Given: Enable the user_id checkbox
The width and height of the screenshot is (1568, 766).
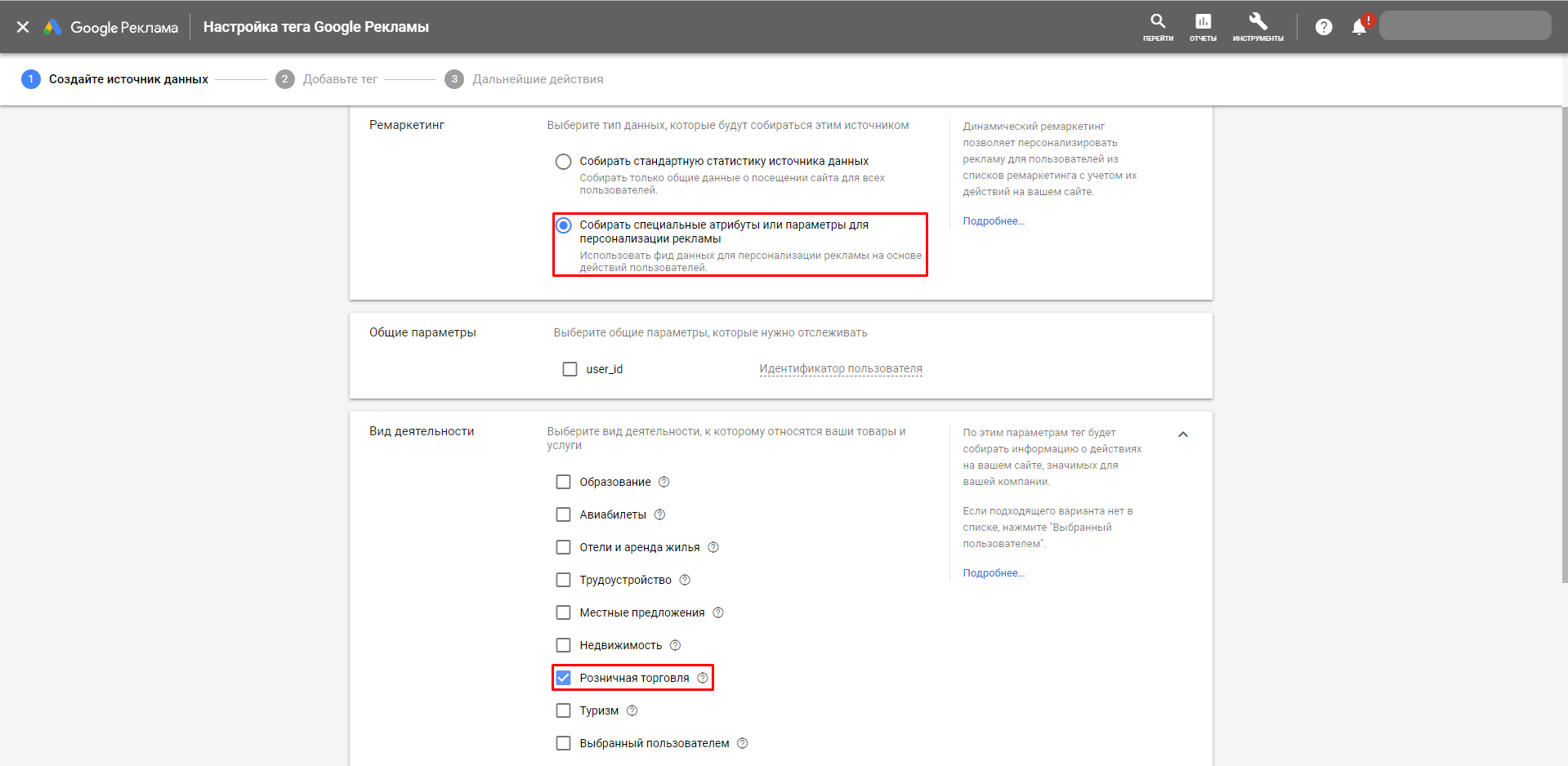Looking at the screenshot, I should [x=570, y=369].
